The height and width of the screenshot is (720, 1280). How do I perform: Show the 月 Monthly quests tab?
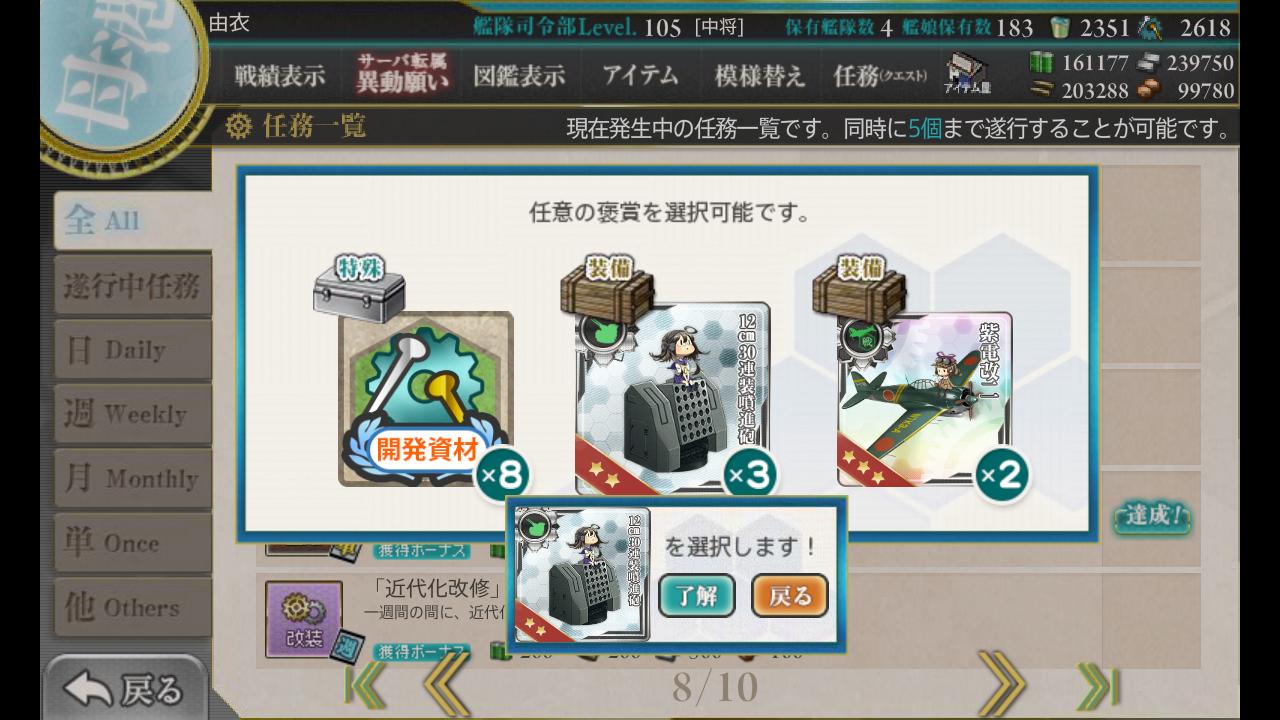[133, 478]
